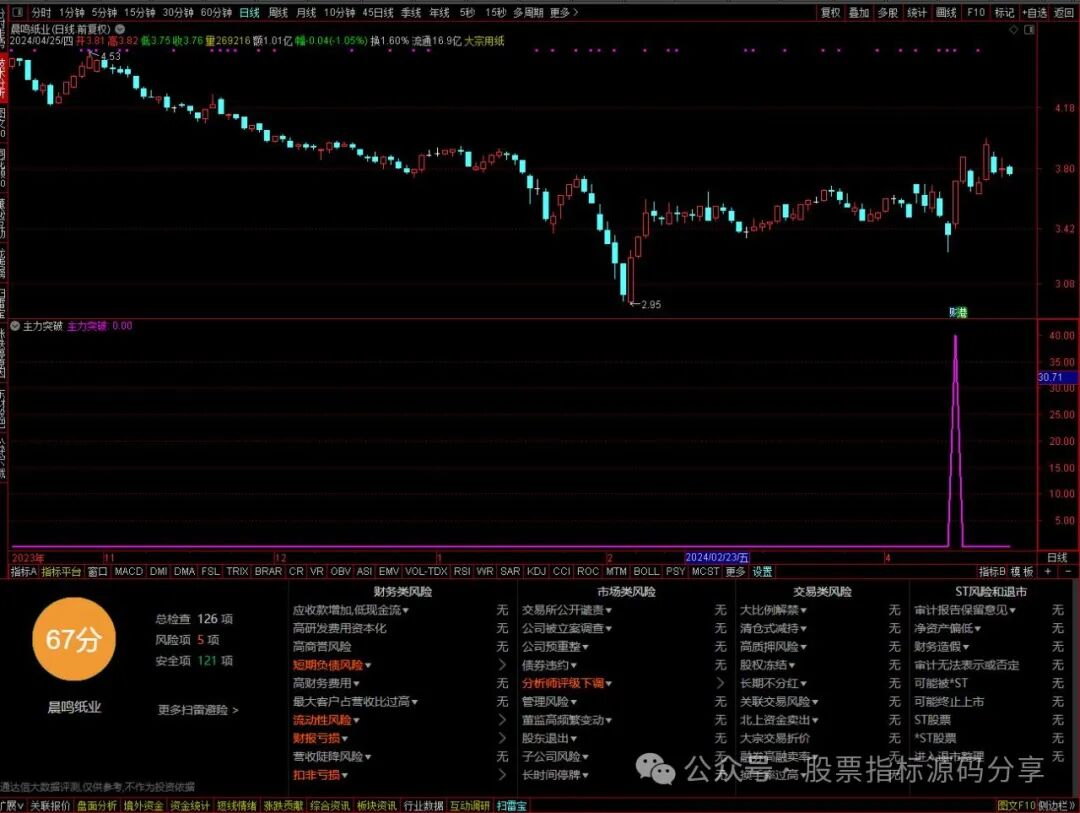1080x813 pixels.
Task: Click the 复权 toolbar button
Action: coord(830,12)
